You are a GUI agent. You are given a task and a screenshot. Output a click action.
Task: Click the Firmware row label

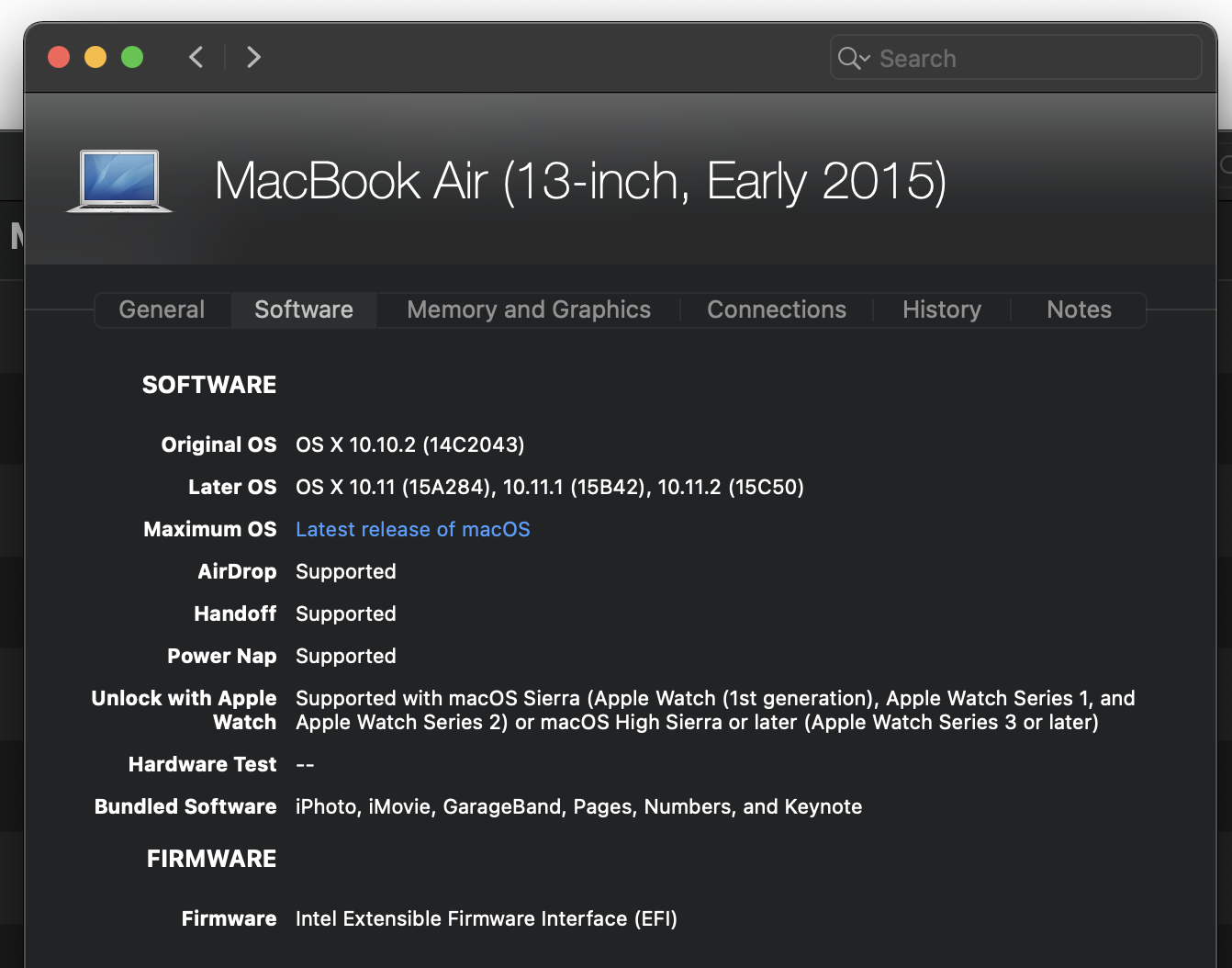pos(230,918)
